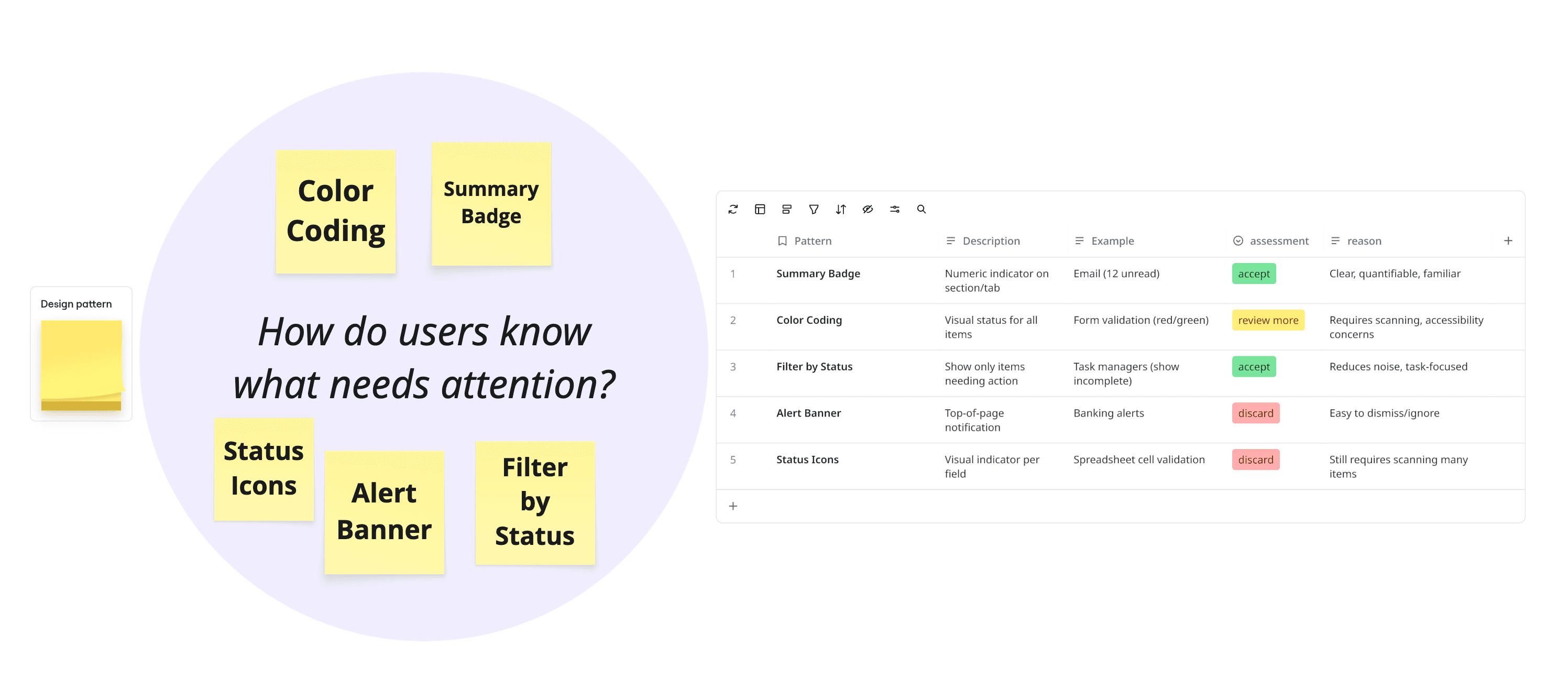The height and width of the screenshot is (700, 1568).
Task: Click the accept tag for Filter by Status
Action: [x=1253, y=367]
